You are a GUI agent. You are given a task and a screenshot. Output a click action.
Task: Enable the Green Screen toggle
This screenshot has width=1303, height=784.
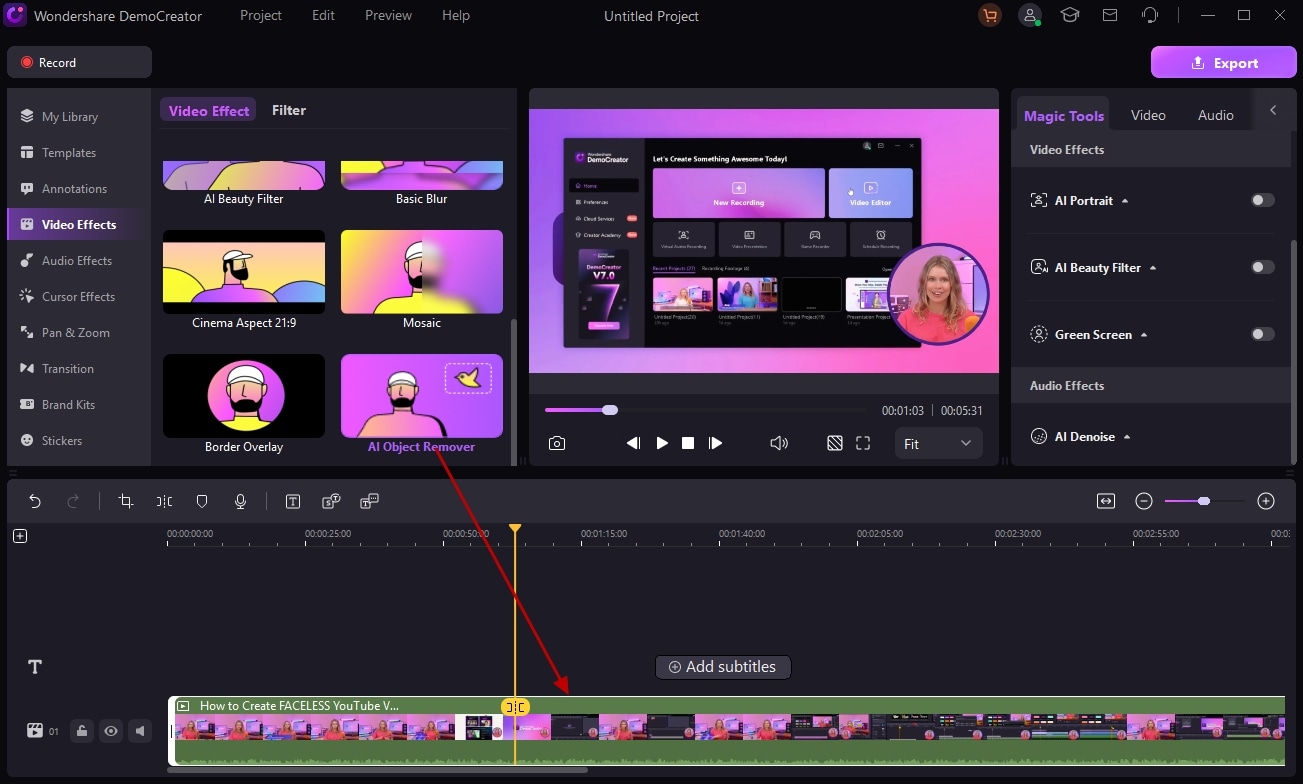1263,334
